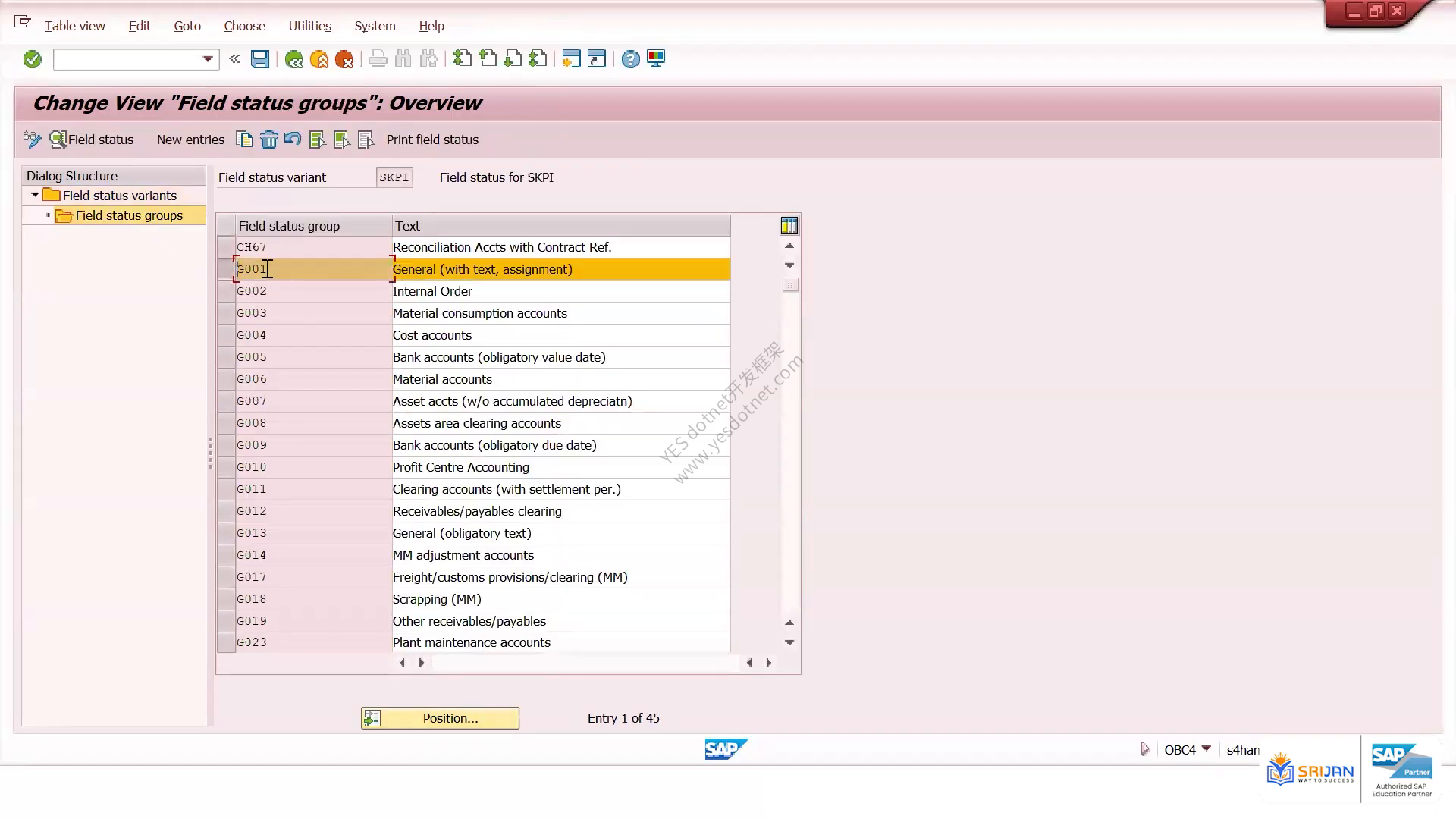Click the green Back arrow icon
This screenshot has height=819, width=1456.
[x=294, y=59]
